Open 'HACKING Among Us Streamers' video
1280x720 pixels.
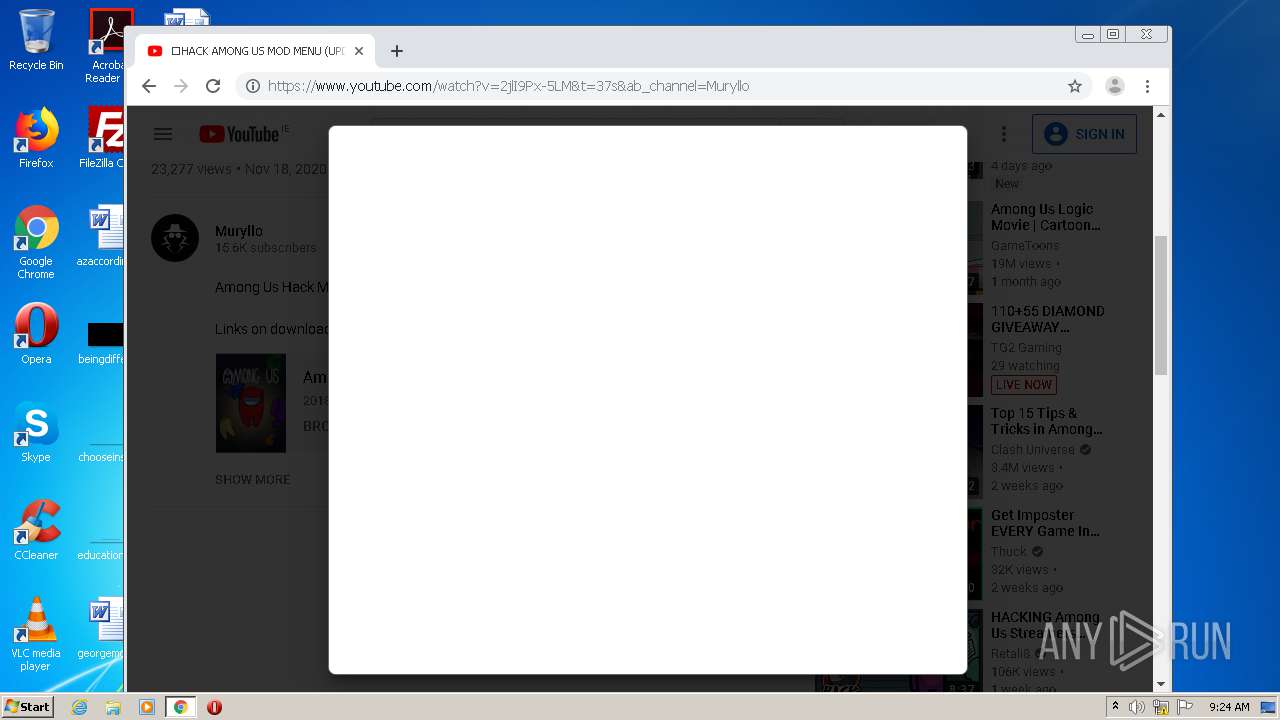pyautogui.click(x=1045, y=625)
